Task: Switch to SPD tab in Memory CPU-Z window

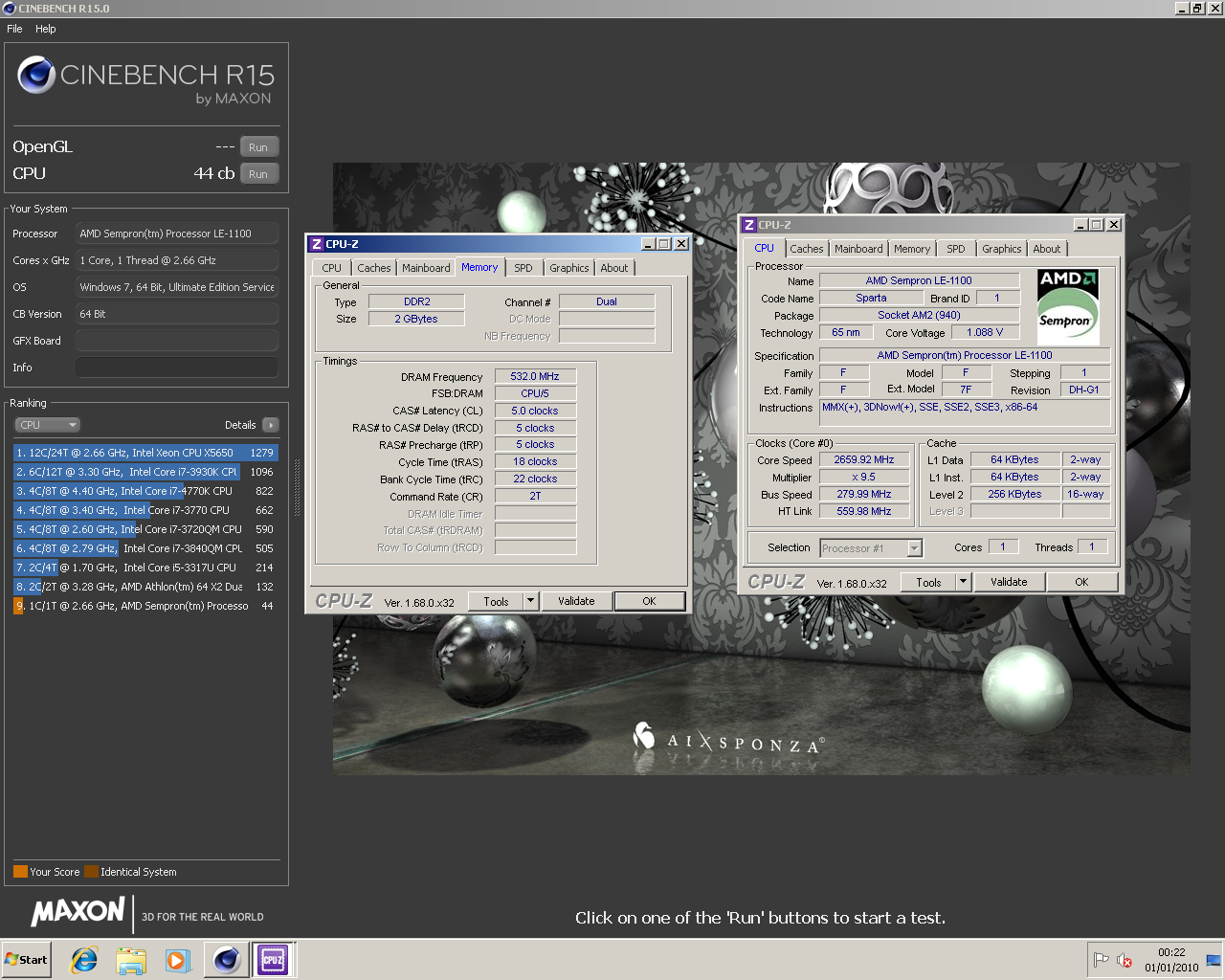Action: pos(523,268)
